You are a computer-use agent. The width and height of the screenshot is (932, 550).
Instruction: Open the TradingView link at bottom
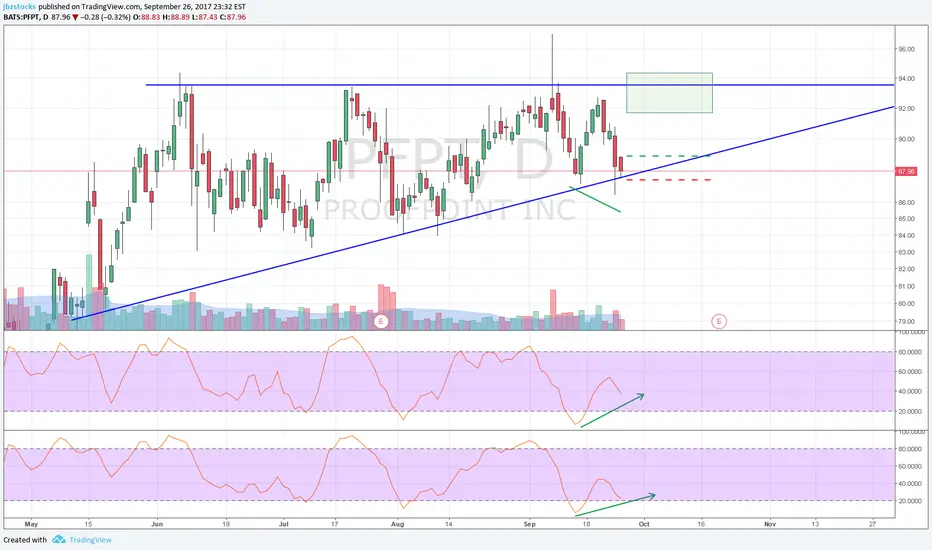90,540
